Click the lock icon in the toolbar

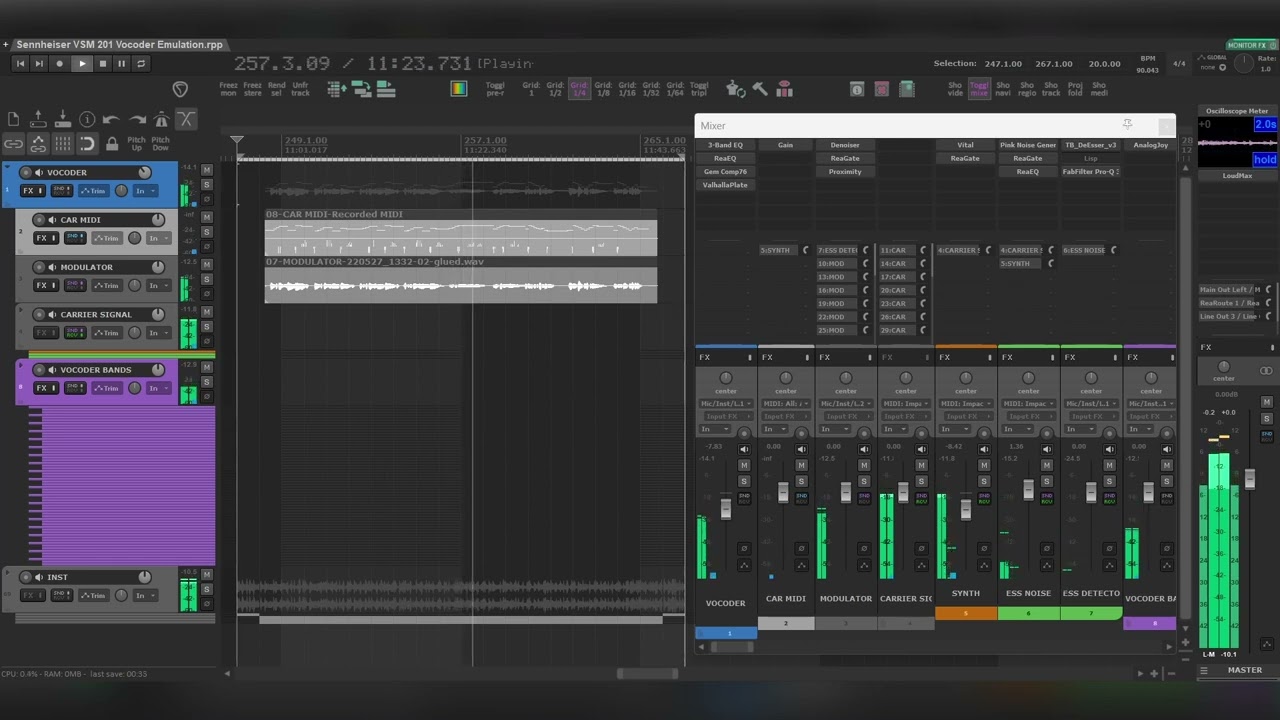pos(112,144)
